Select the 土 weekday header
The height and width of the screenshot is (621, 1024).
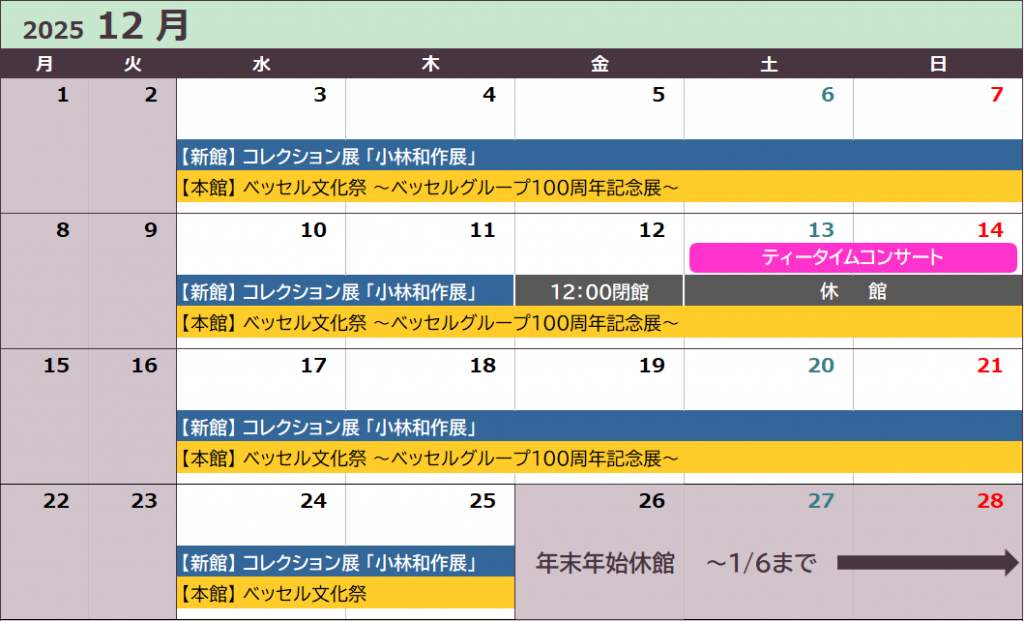click(768, 64)
